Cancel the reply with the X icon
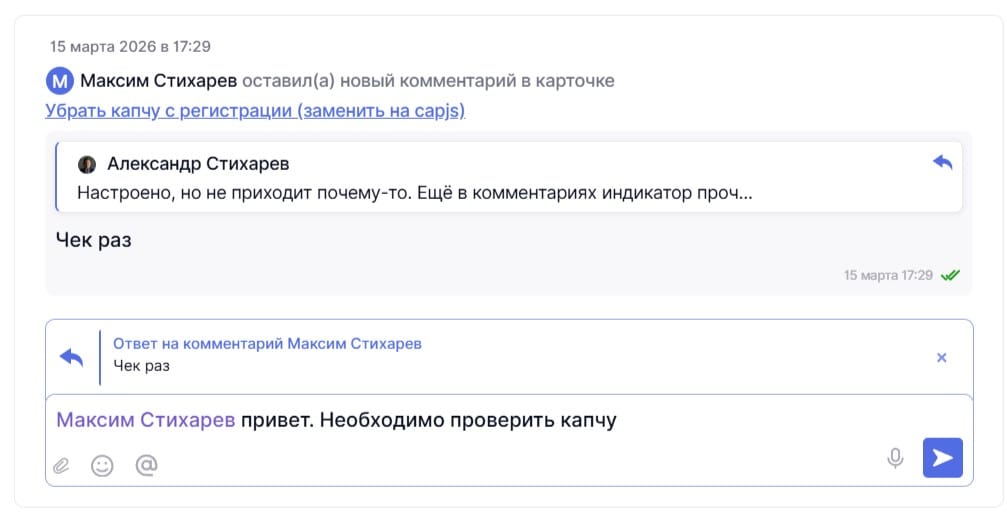This screenshot has height=515, width=1007. point(941,357)
